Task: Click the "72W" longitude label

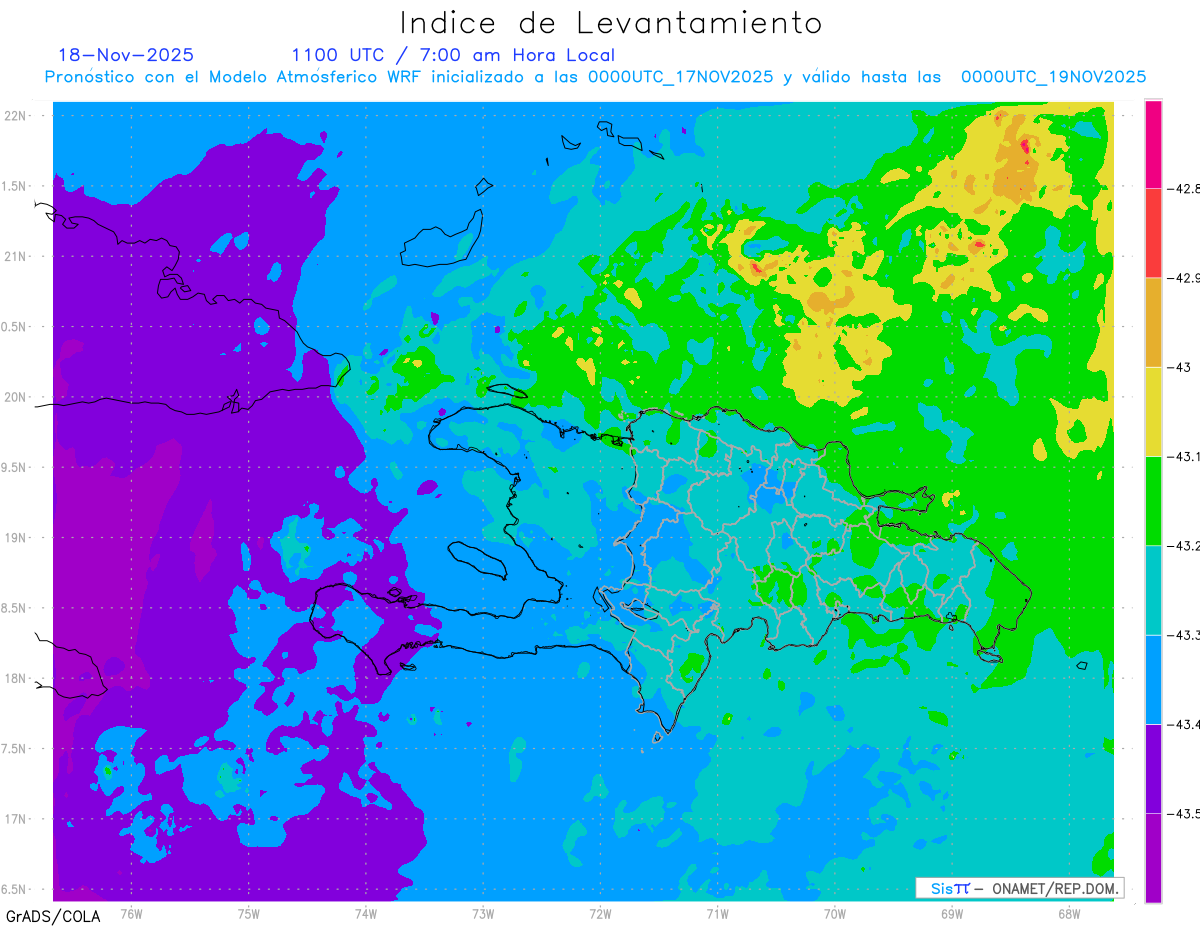Action: [x=600, y=913]
